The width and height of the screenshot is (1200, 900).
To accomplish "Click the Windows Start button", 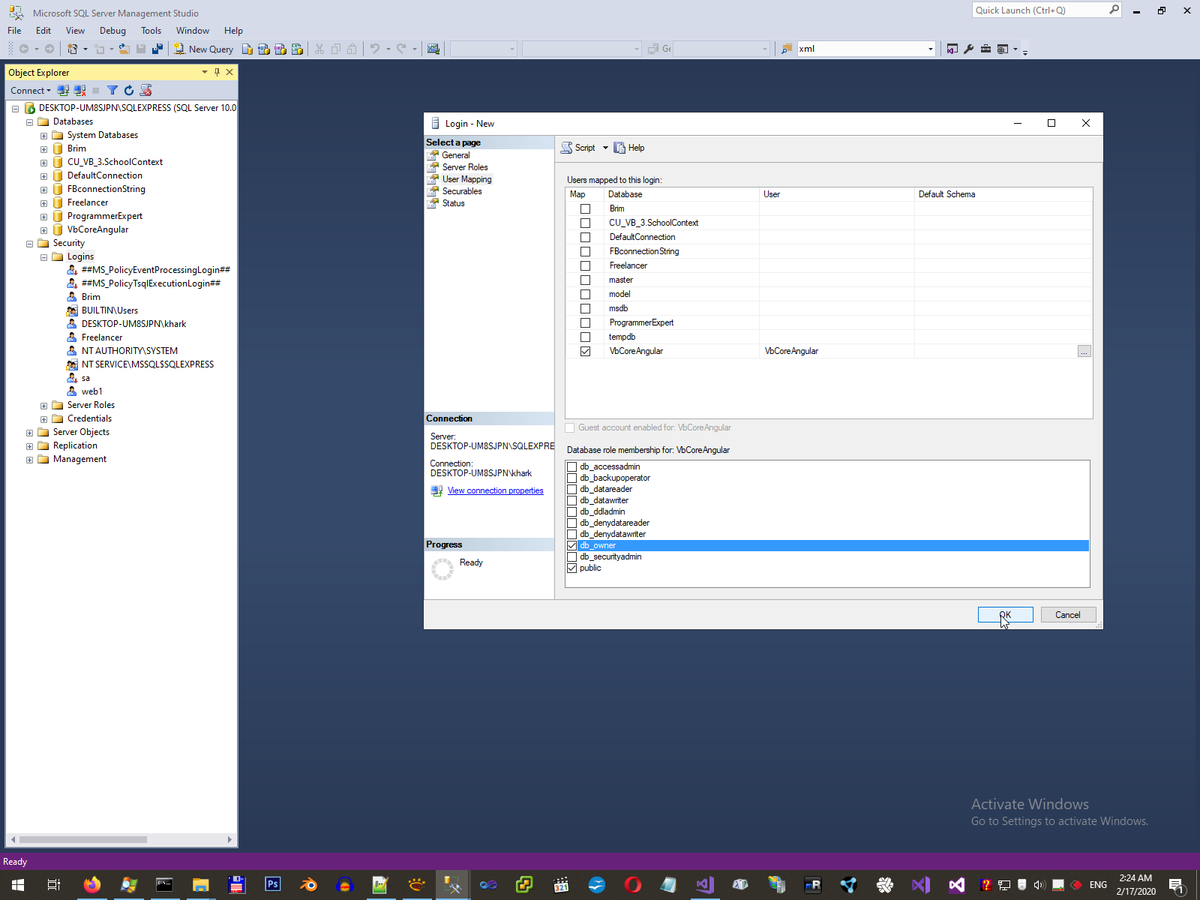I will click(17, 884).
